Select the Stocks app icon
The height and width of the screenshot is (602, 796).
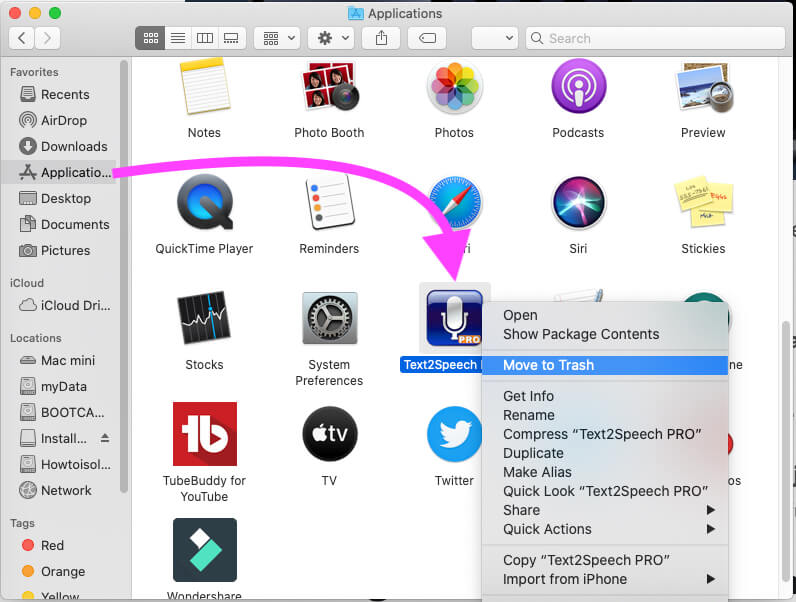(205, 318)
